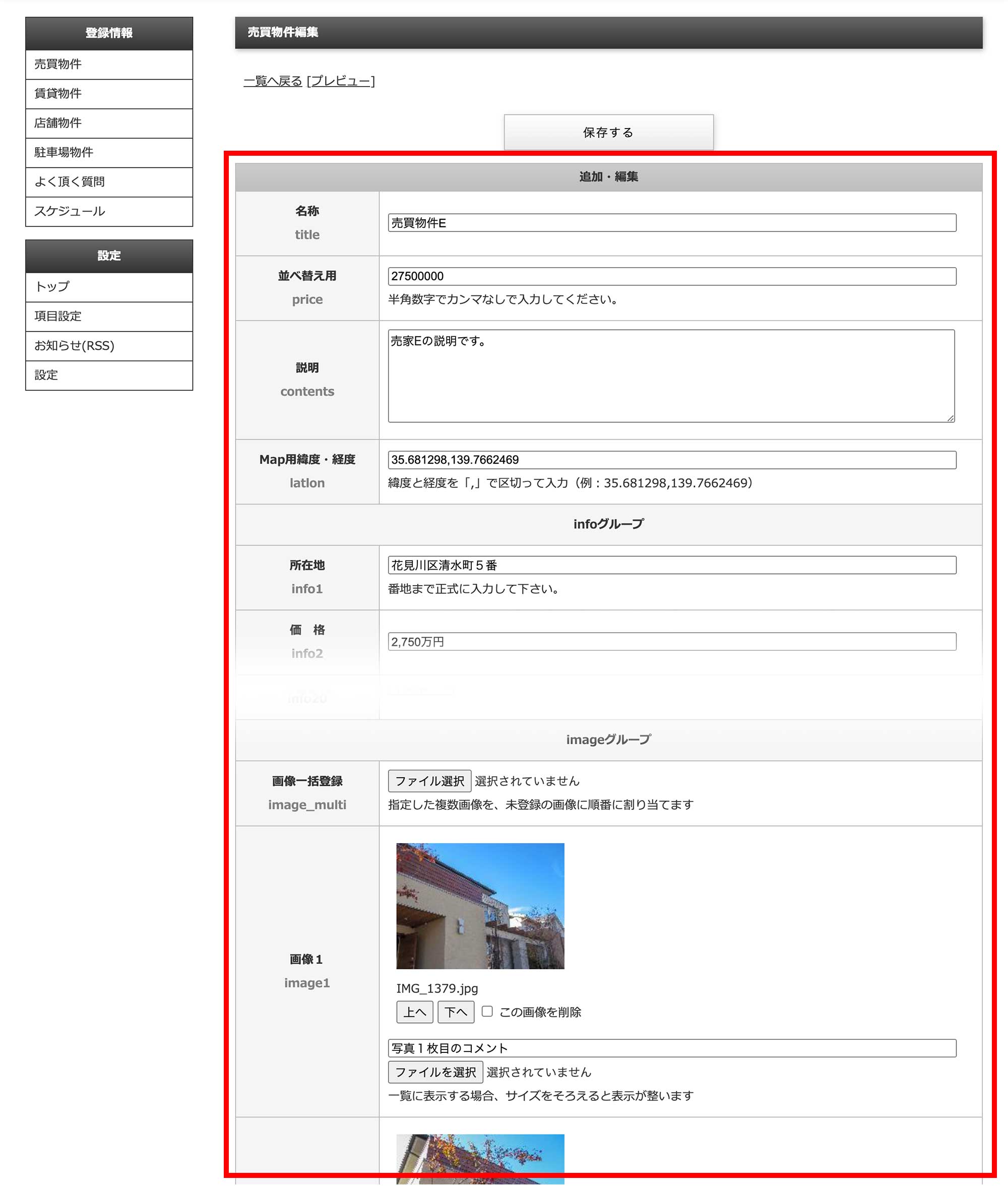Focus the 名称 title input field
The height and width of the screenshot is (1186, 1008).
click(672, 223)
